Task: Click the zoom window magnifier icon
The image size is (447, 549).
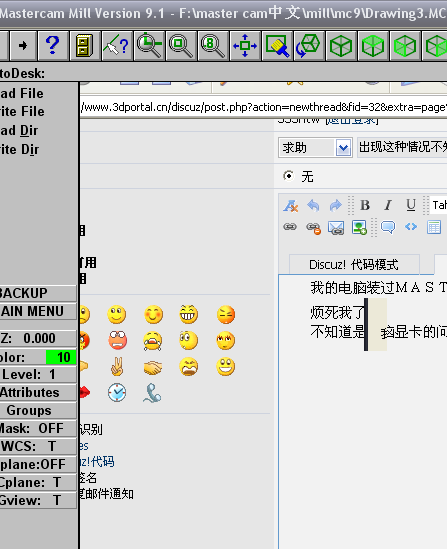Action: pyautogui.click(x=149, y=46)
